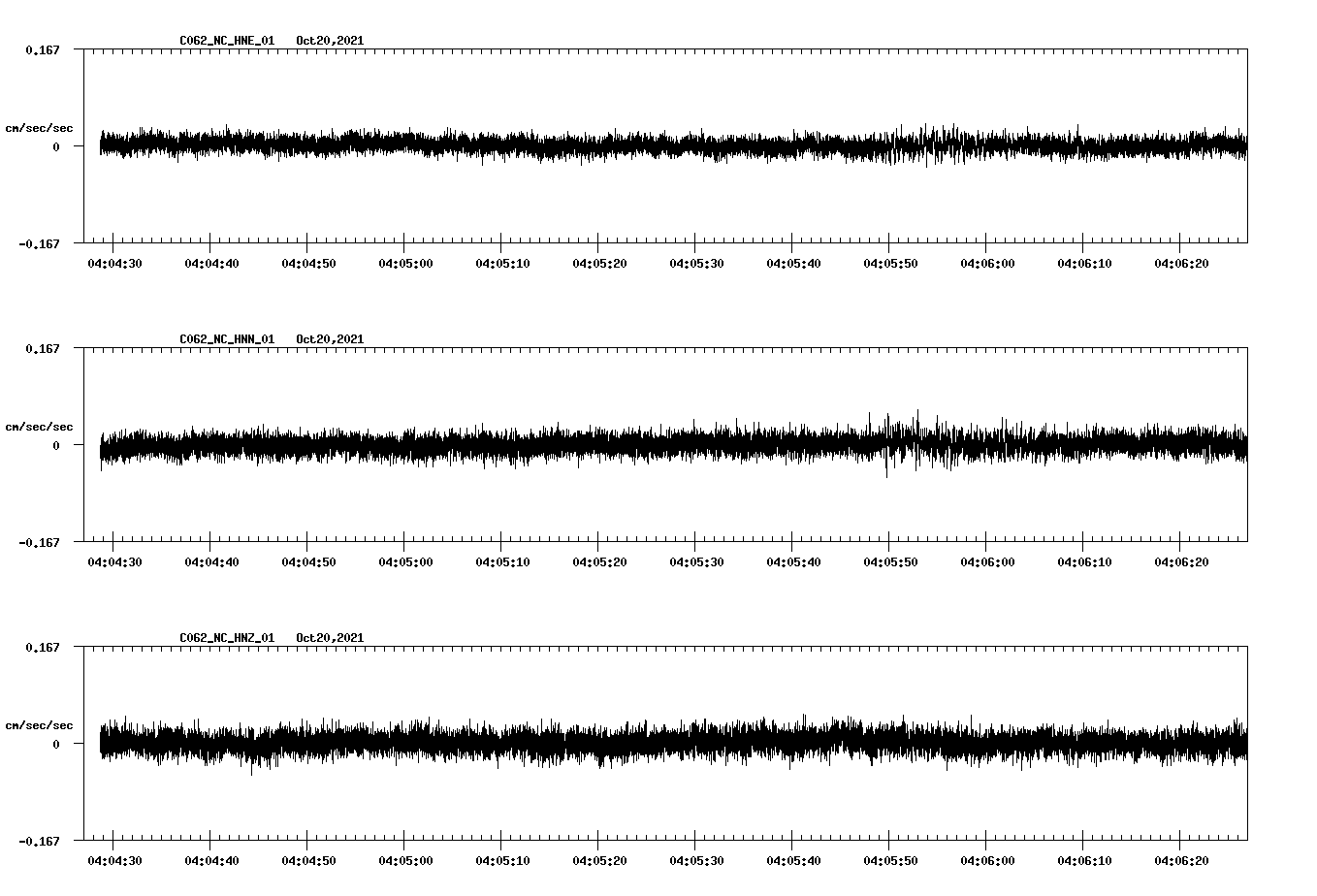Select 04:06:00 time label on HNE plot
Image resolution: width=1317 pixels, height=896 pixels.
(x=987, y=263)
